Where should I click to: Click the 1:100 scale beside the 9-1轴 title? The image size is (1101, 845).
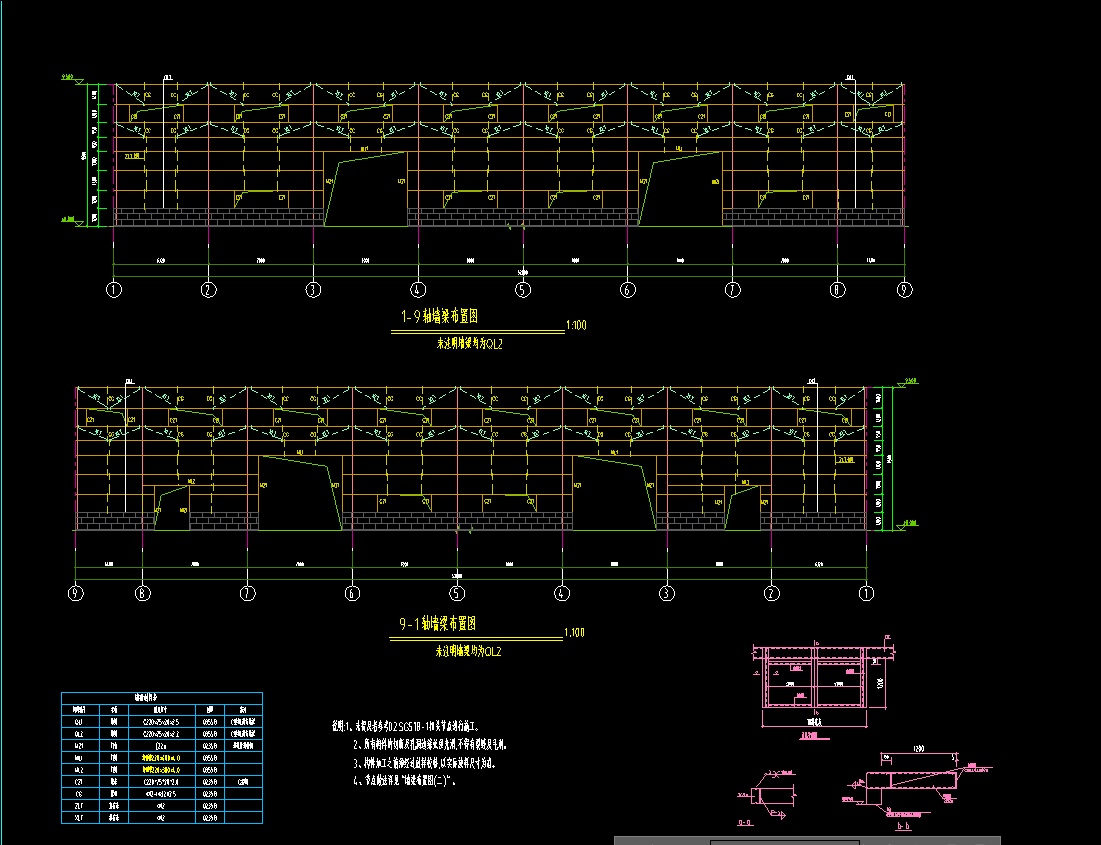pyautogui.click(x=574, y=633)
